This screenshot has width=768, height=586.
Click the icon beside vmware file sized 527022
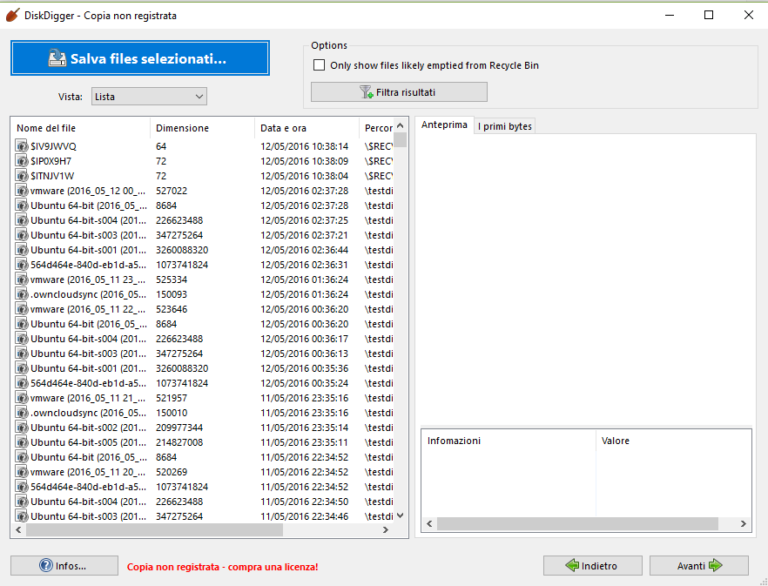(x=22, y=191)
